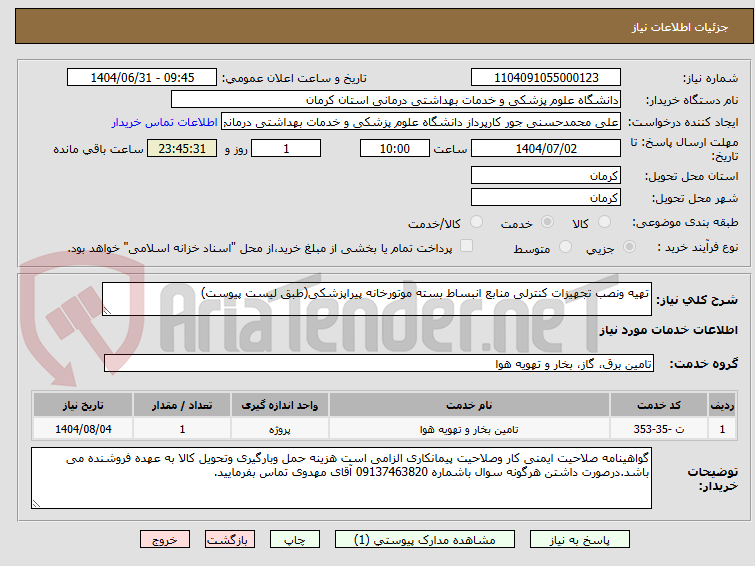Click the پاسخ به نیاز button
The image size is (755, 566).
click(580, 540)
